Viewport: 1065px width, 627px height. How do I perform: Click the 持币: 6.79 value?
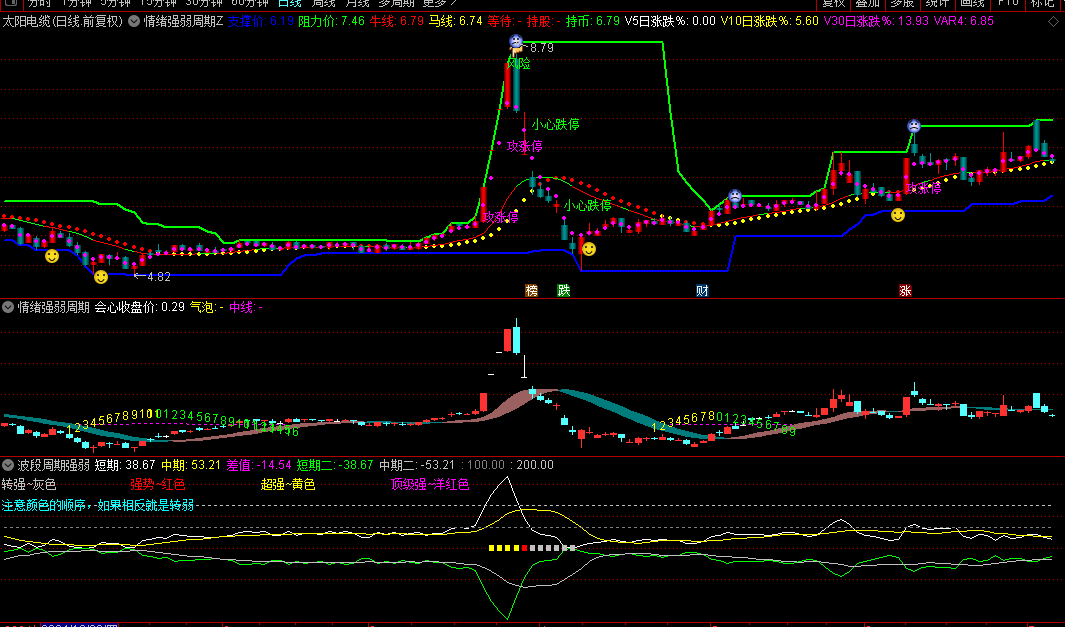pyautogui.click(x=592, y=21)
